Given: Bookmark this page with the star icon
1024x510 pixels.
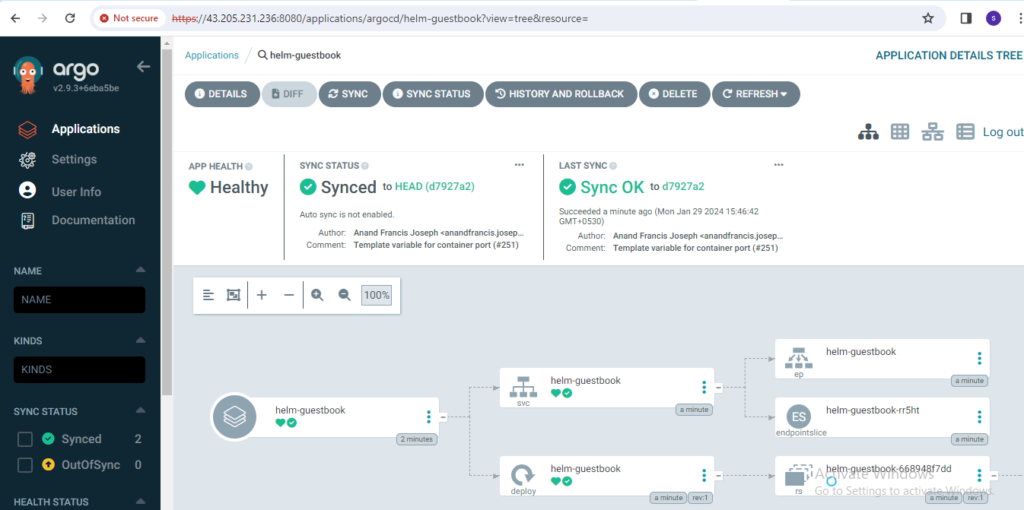Looking at the screenshot, I should pos(928,18).
